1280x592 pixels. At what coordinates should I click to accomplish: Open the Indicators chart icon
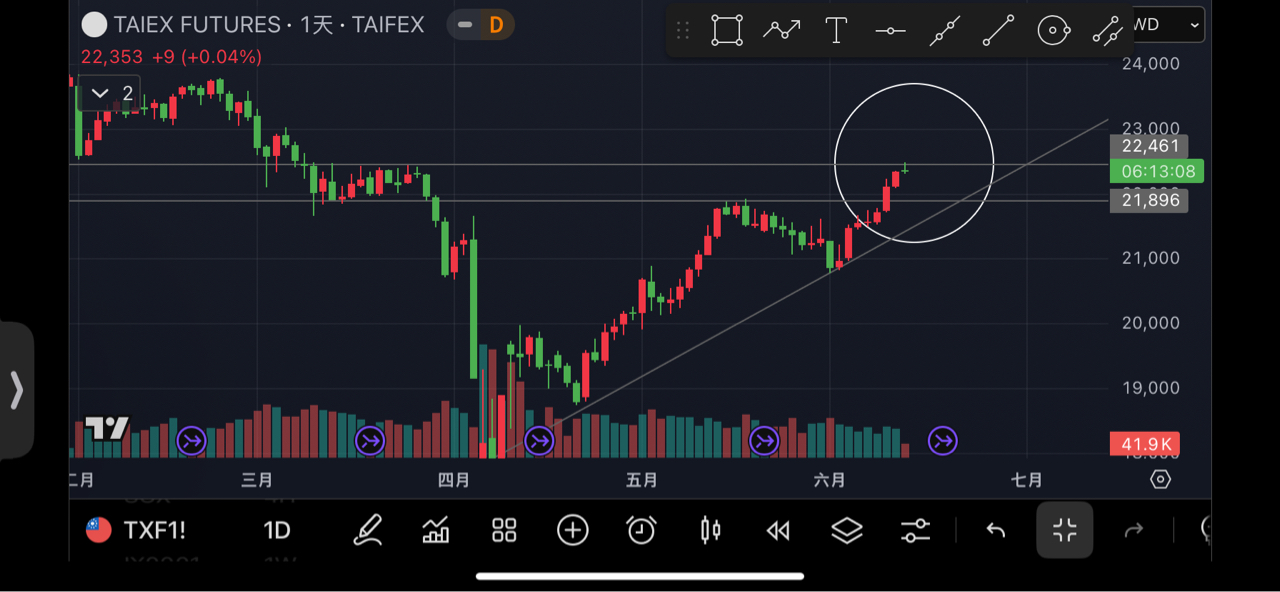pos(436,529)
